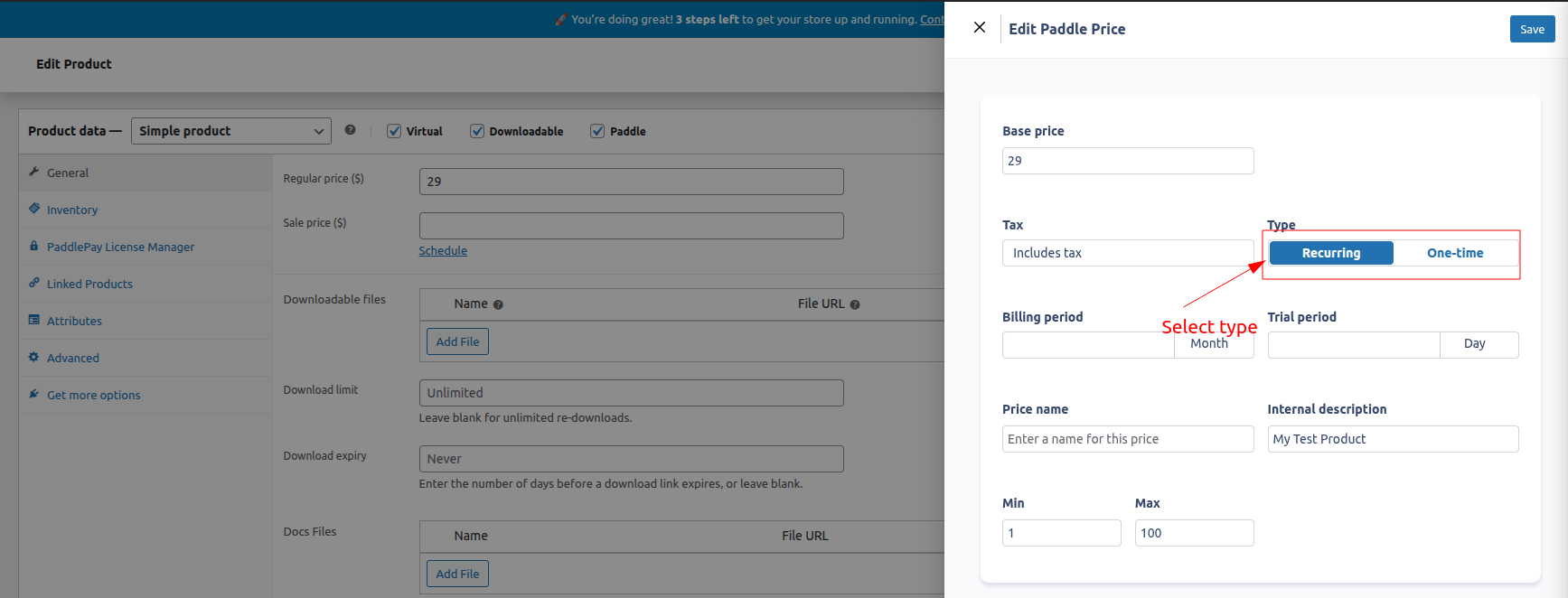This screenshot has width=1568, height=598.
Task: Open the Tax dropdown showing Includes tax
Action: 1128,253
